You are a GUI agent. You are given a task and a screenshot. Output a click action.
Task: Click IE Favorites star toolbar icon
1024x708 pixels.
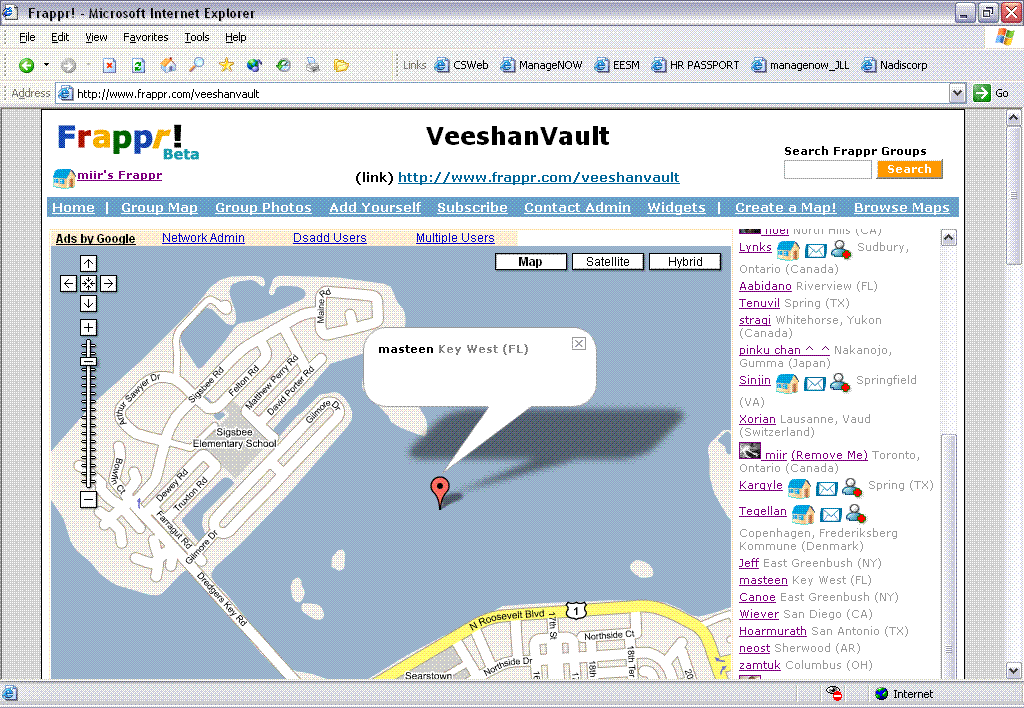click(226, 65)
